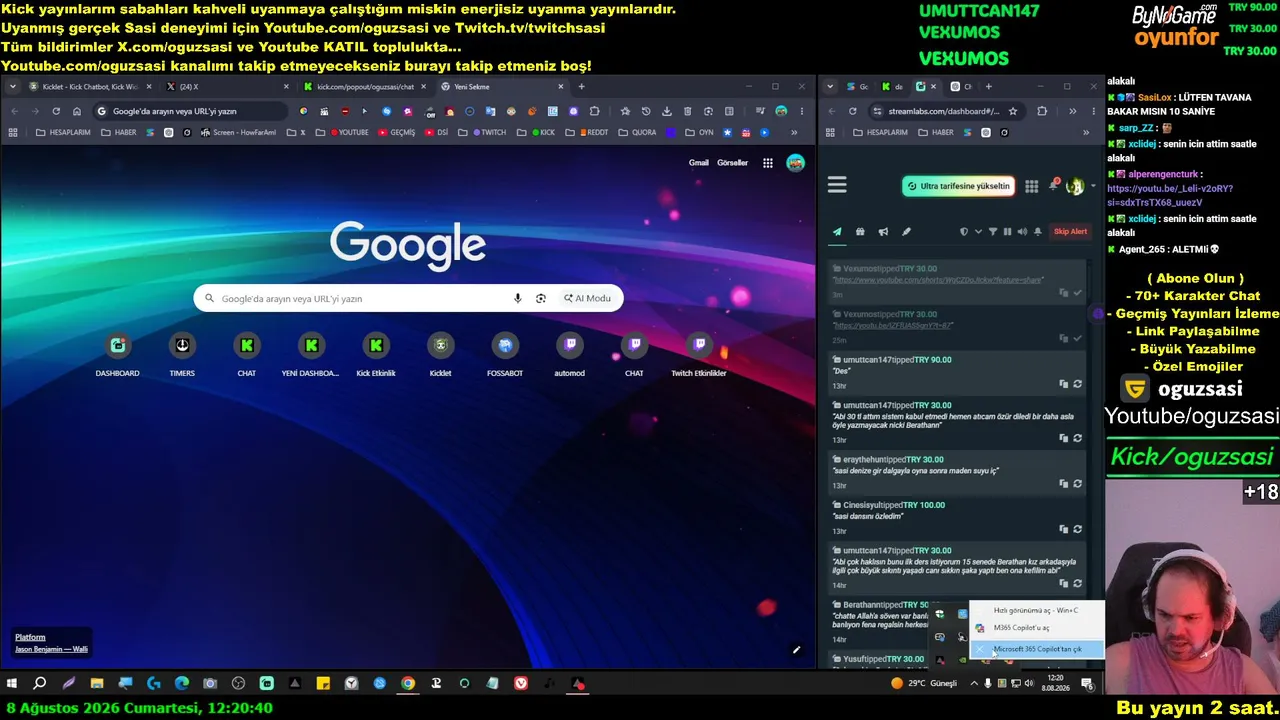
Task: Select the paper plane events tab in Streamlabs
Action: (x=837, y=232)
